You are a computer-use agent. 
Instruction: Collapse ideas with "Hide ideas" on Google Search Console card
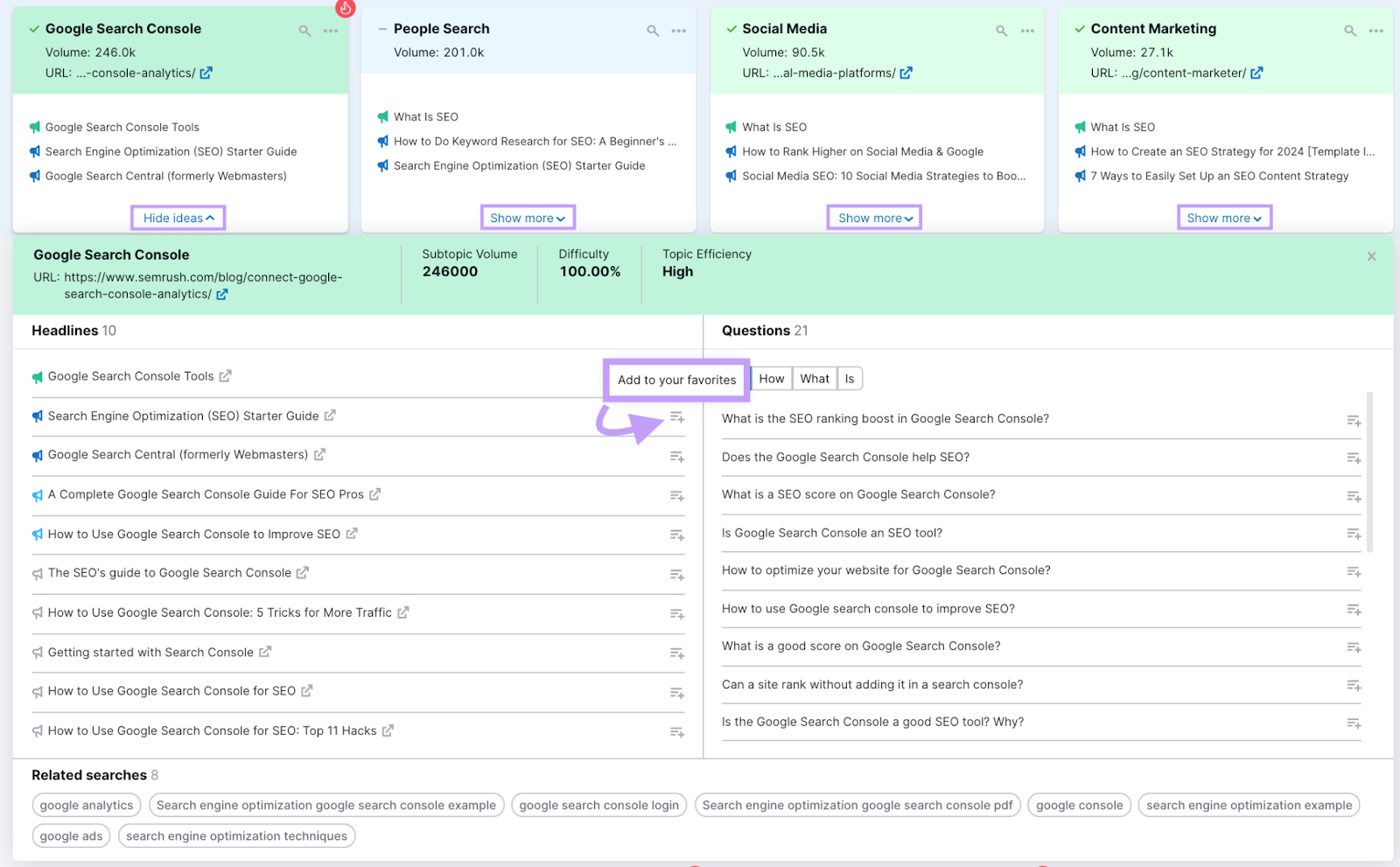tap(178, 217)
